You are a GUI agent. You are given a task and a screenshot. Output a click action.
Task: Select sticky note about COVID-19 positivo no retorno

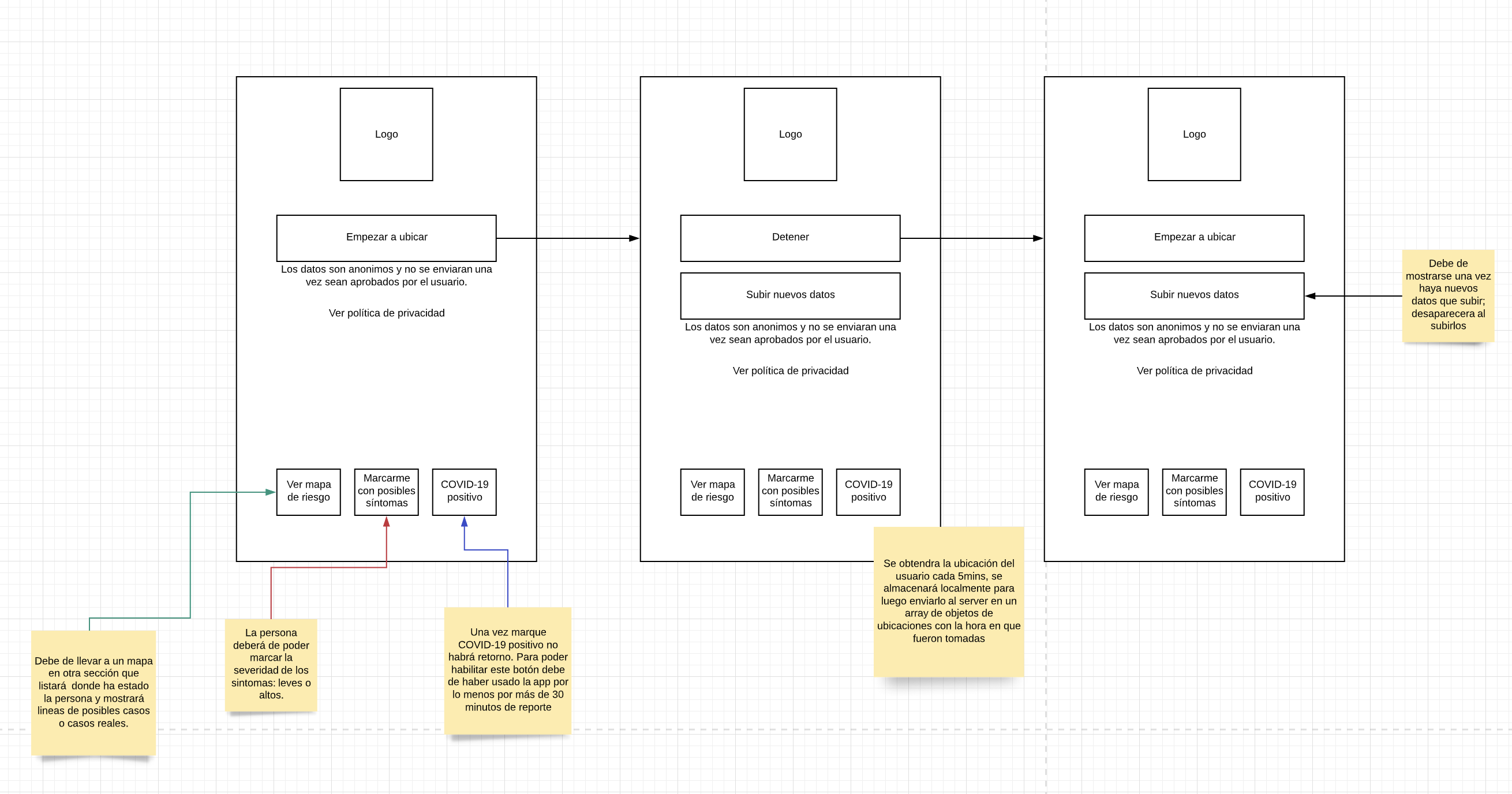point(508,669)
